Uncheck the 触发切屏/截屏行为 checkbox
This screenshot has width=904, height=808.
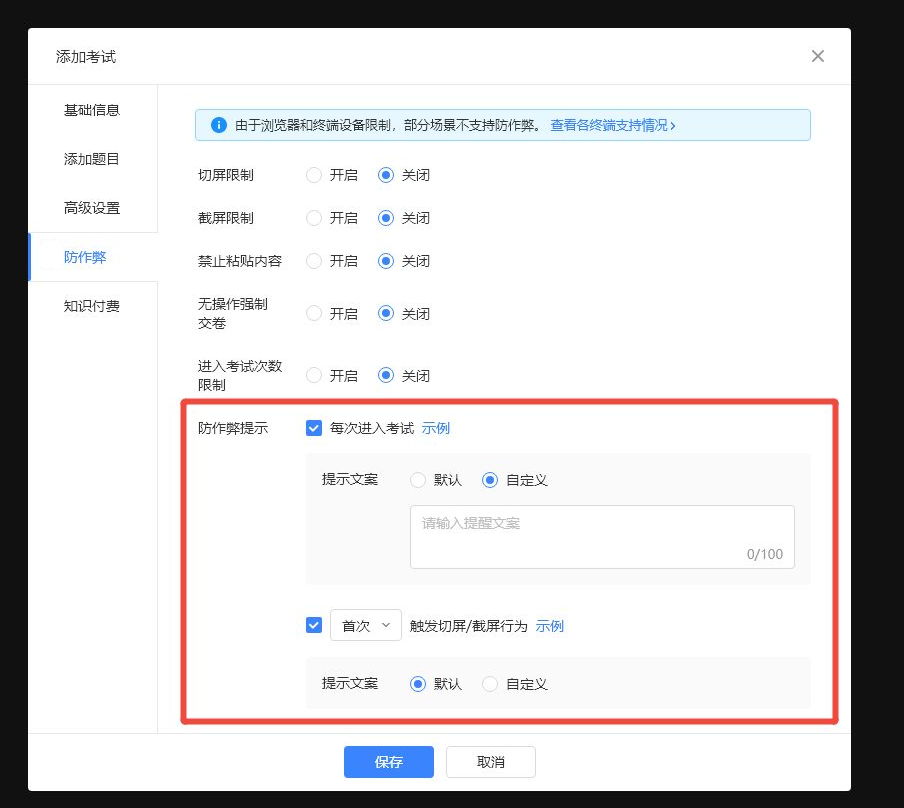(314, 625)
